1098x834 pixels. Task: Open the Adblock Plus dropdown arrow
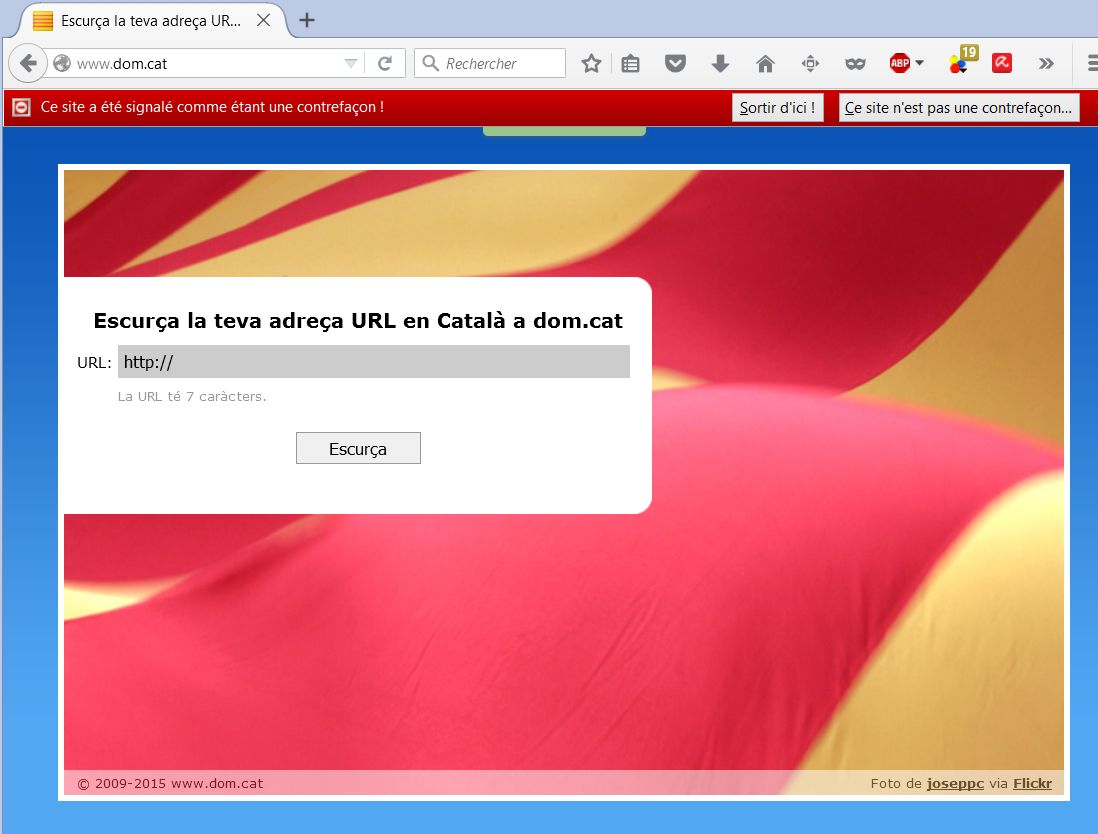click(919, 63)
